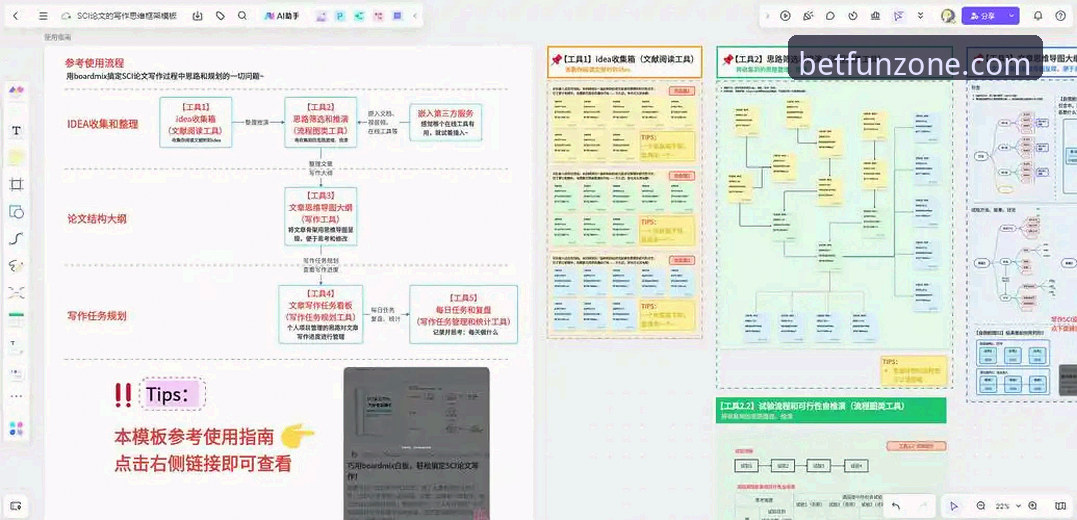Activate the pen drawing tool
The width and height of the screenshot is (1077, 520).
(x=16, y=266)
